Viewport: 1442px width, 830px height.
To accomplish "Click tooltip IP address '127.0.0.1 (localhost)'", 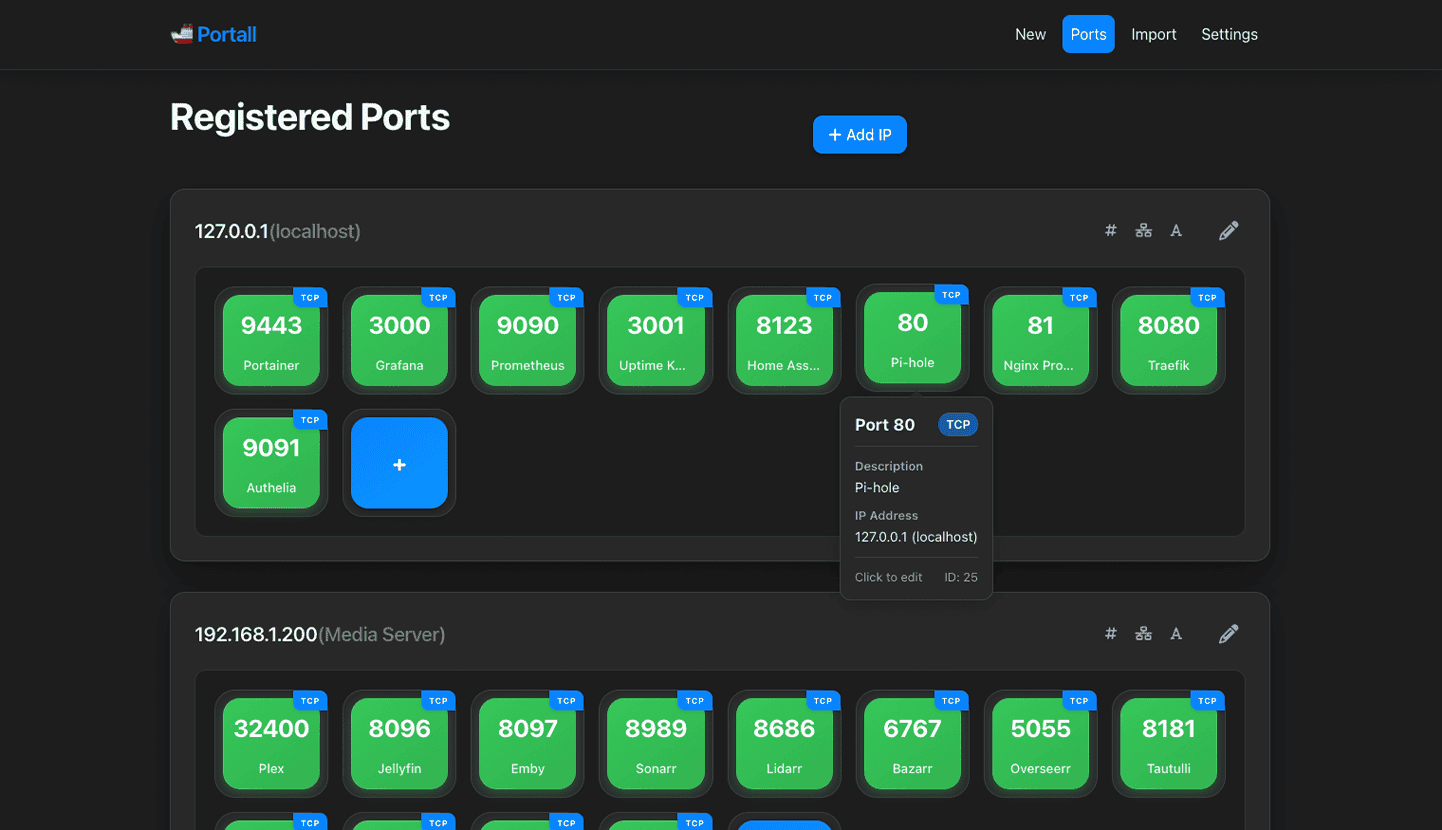I will pyautogui.click(x=916, y=537).
